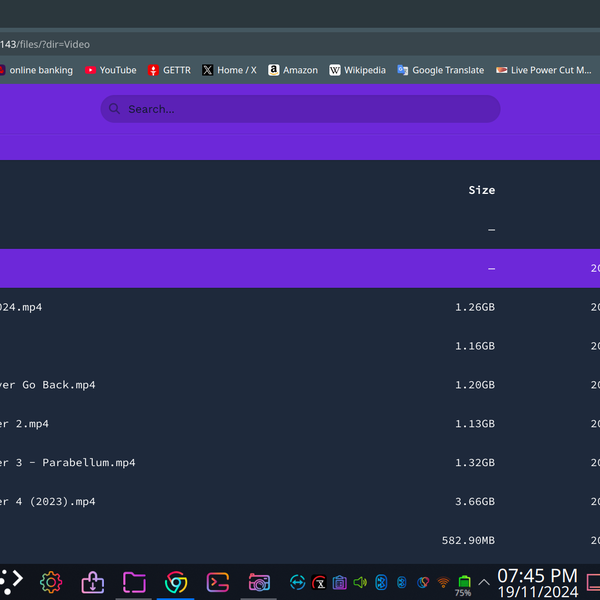Click the speaker volume icon in system tray
This screenshot has height=600, width=600.
(360, 582)
